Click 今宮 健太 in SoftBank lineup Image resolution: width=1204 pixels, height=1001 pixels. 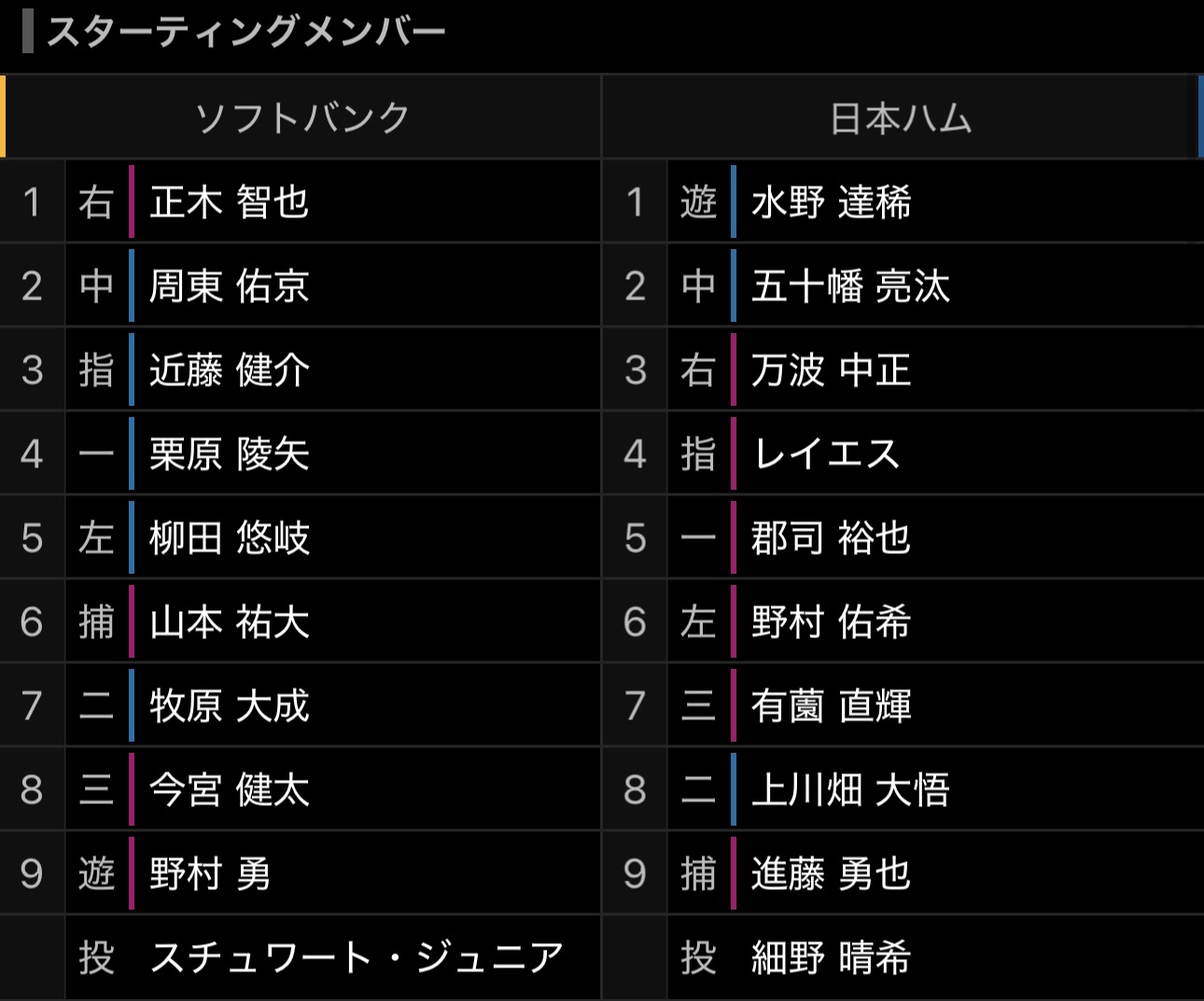[230, 790]
